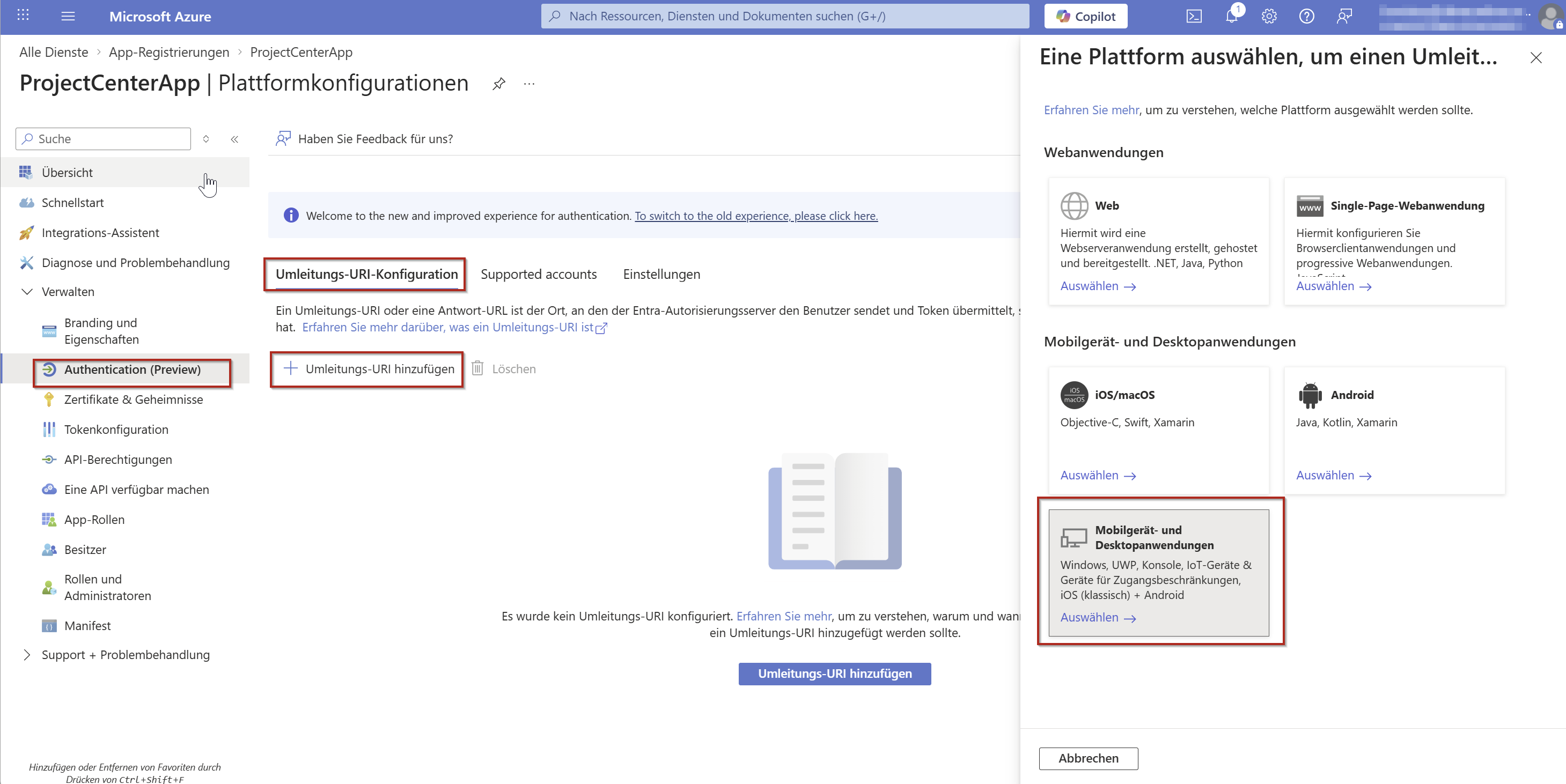Open API-Berechtigungen
The image size is (1566, 784).
tap(125, 460)
